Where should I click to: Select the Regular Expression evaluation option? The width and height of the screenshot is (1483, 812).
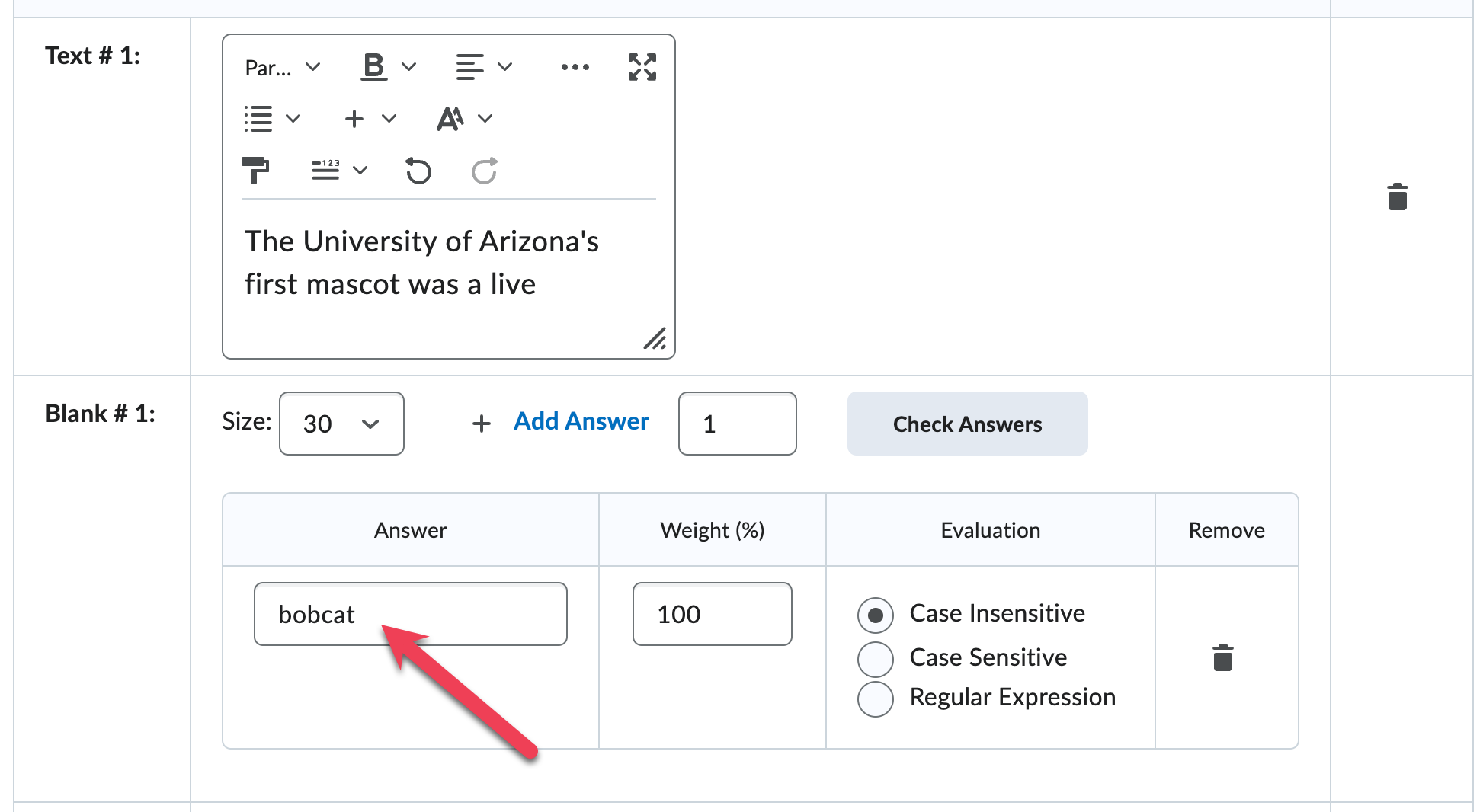(875, 699)
